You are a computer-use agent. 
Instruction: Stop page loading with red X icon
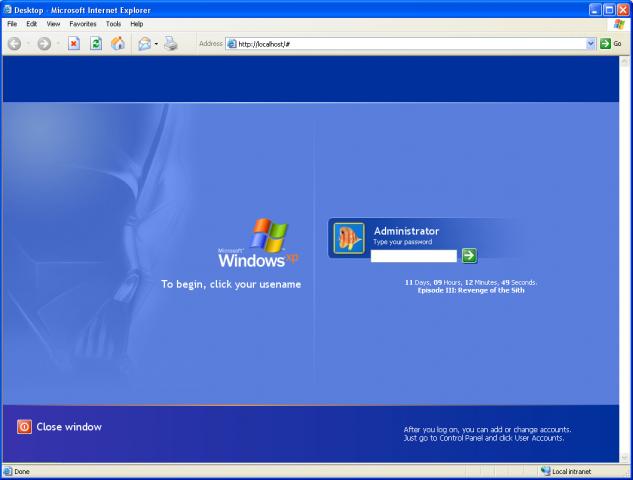(x=74, y=43)
